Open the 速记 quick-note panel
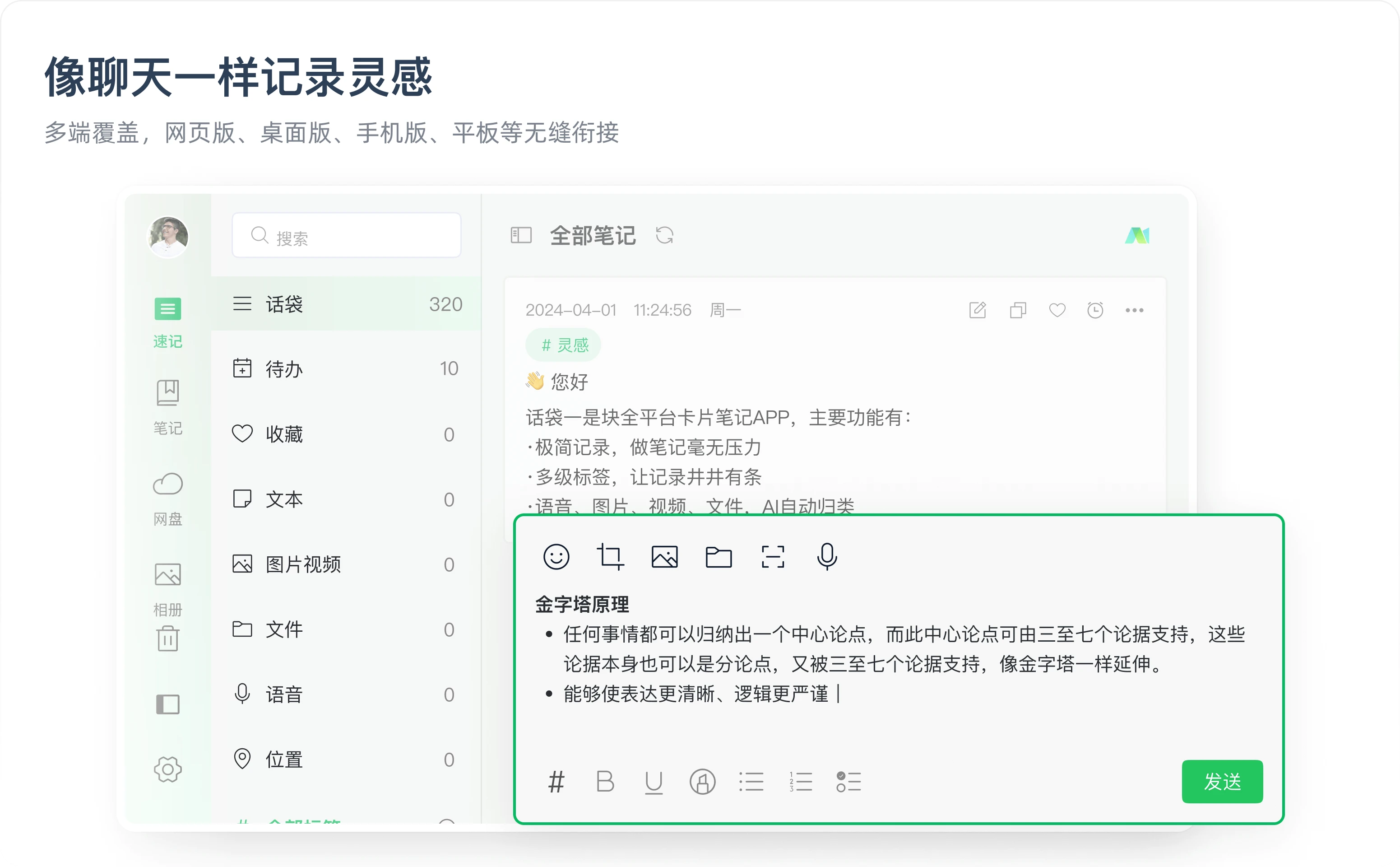 [167, 321]
